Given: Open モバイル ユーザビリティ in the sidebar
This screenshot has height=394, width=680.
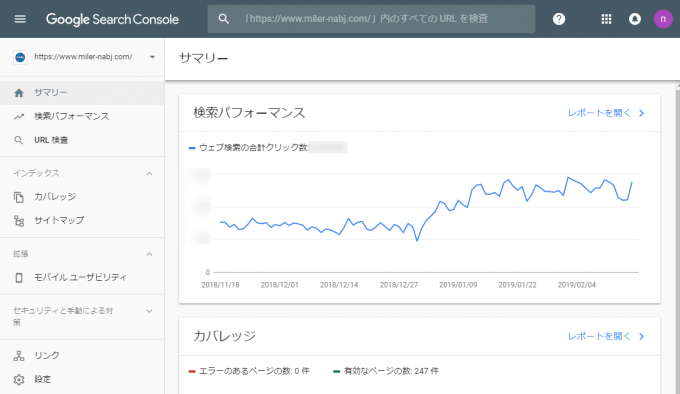Looking at the screenshot, I should (x=82, y=277).
